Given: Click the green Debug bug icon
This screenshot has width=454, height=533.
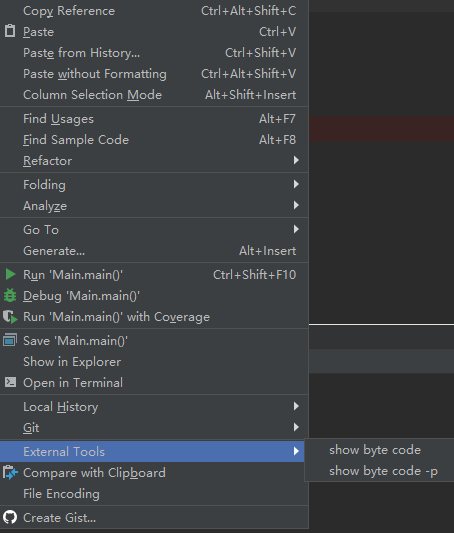Looking at the screenshot, I should tap(10, 295).
